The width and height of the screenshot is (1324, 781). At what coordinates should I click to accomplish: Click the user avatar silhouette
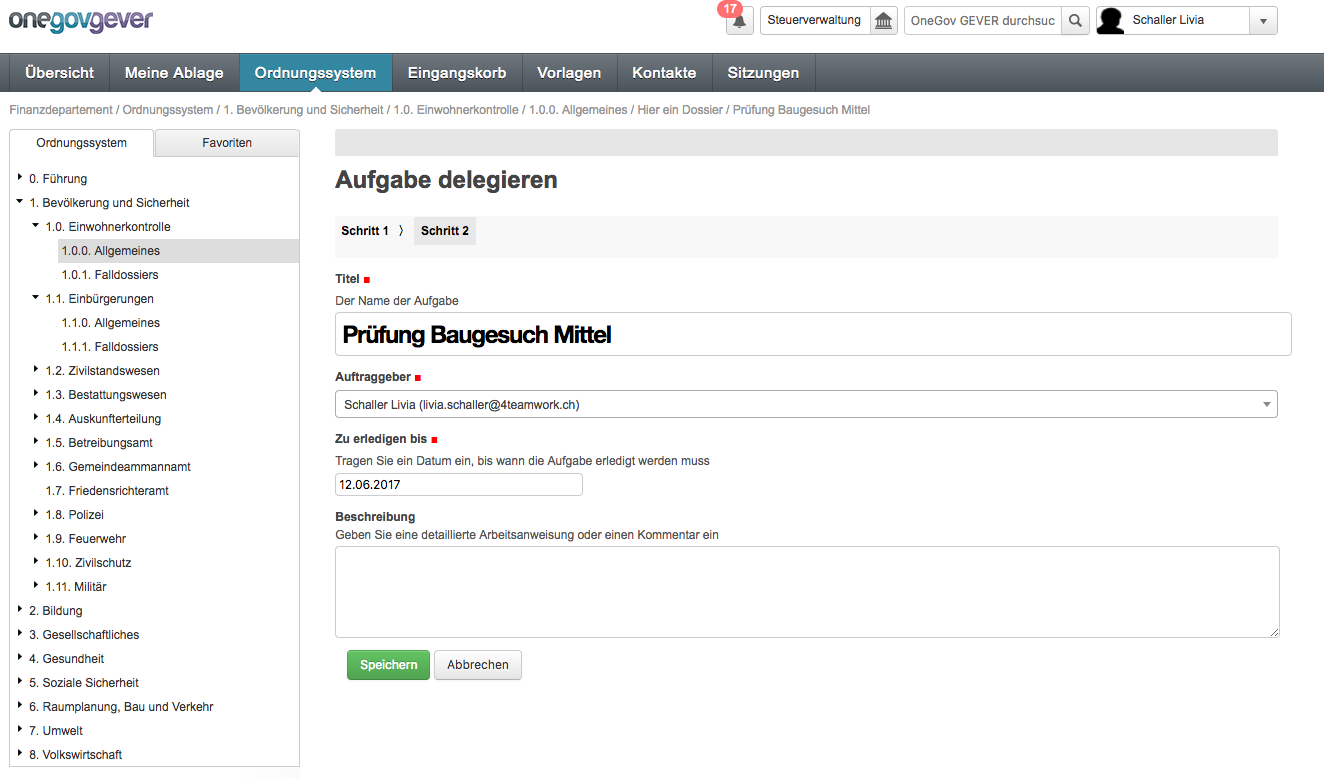pos(1111,21)
